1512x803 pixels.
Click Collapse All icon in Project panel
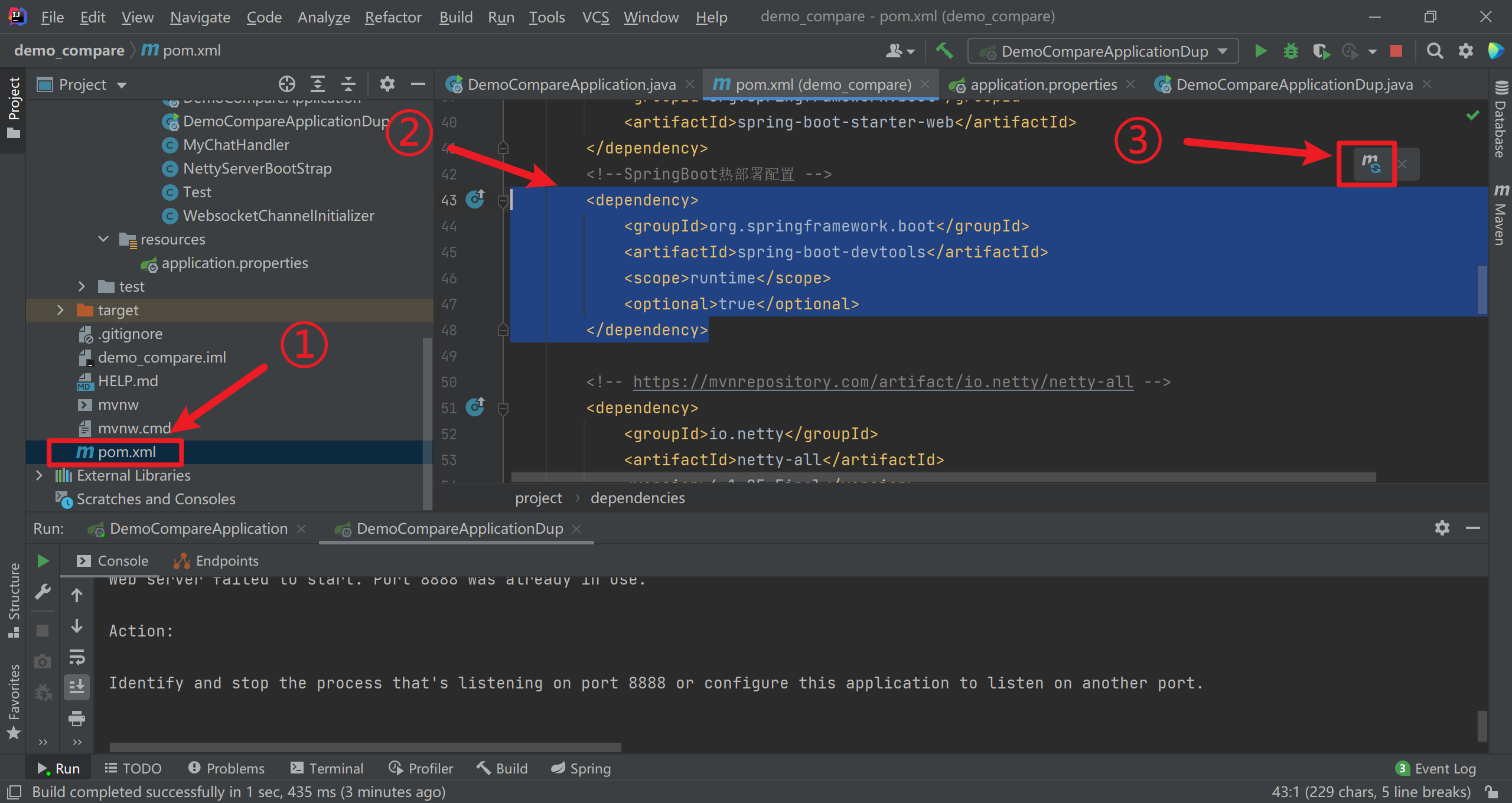tap(348, 84)
